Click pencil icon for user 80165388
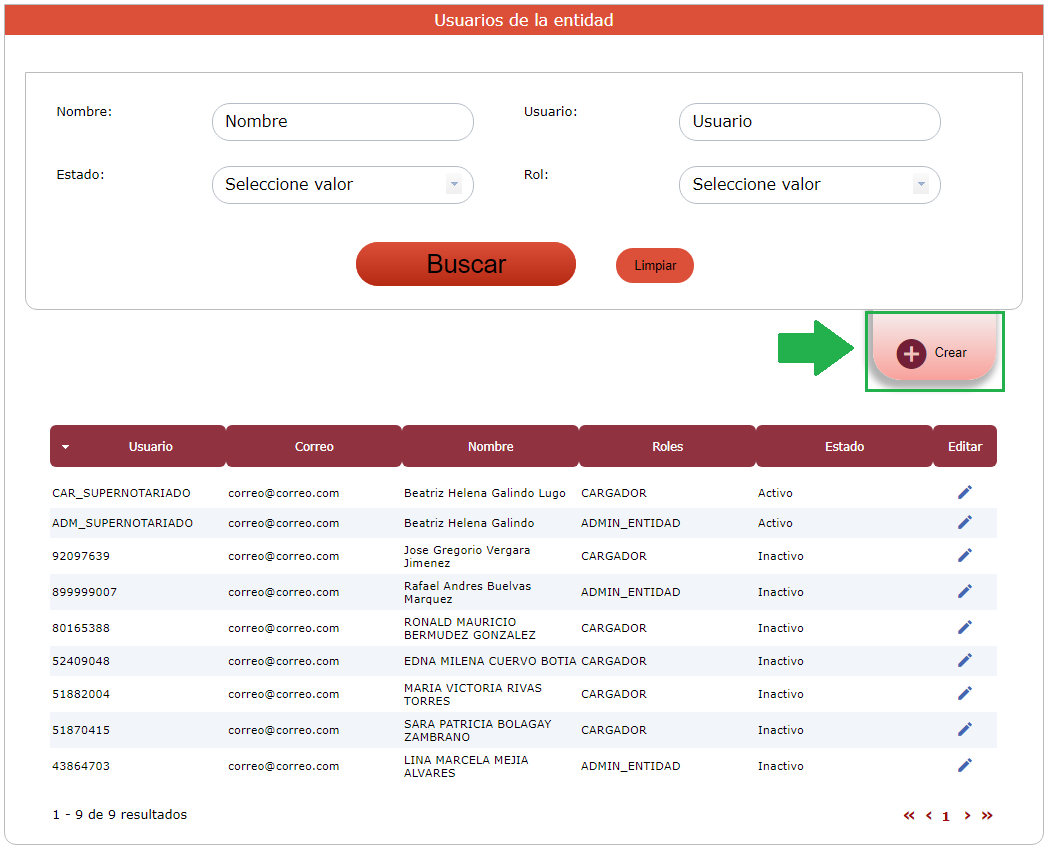Image resolution: width=1049 pixels, height=853 pixels. tap(964, 627)
